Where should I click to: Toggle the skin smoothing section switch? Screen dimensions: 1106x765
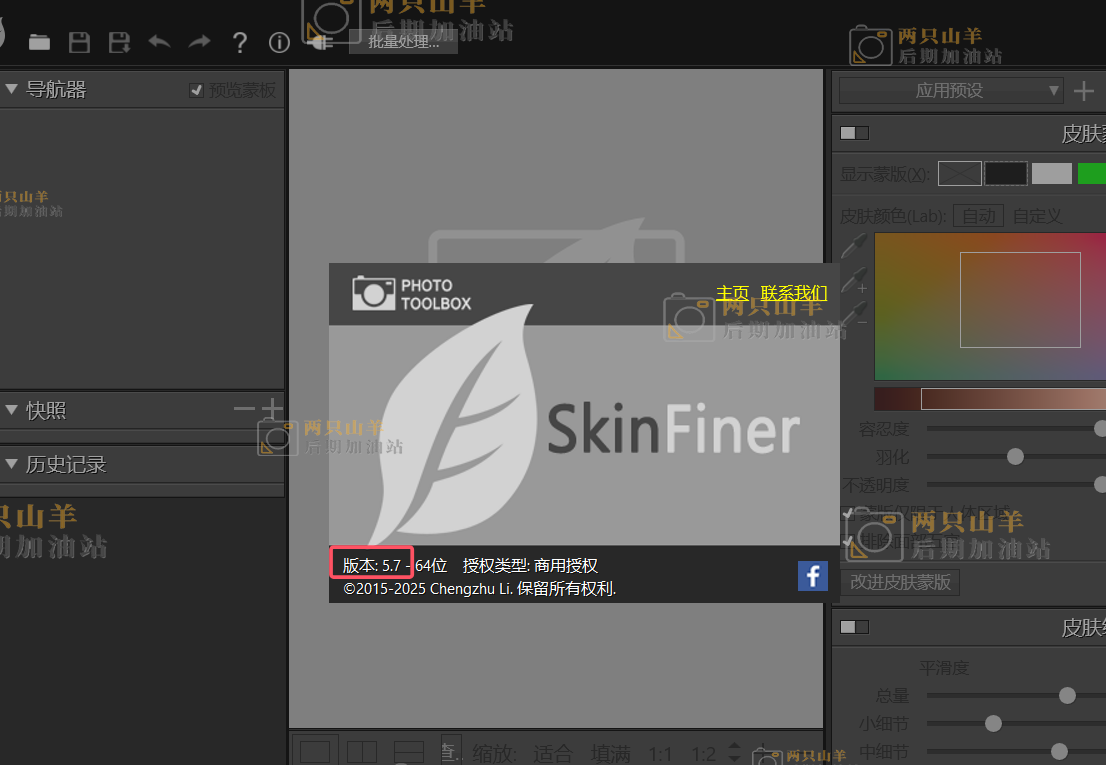854,627
